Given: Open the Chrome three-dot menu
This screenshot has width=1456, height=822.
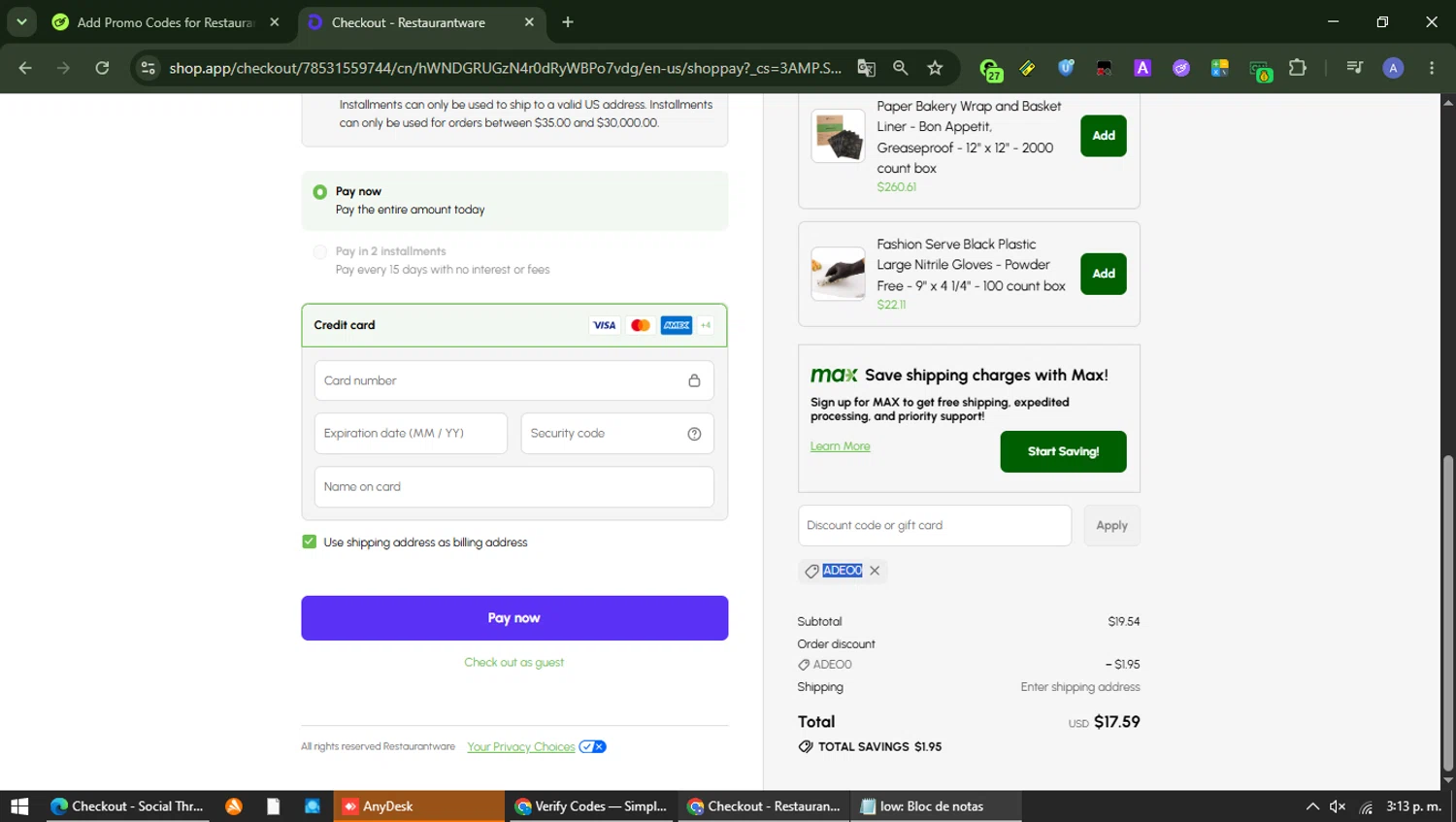Looking at the screenshot, I should (1432, 68).
